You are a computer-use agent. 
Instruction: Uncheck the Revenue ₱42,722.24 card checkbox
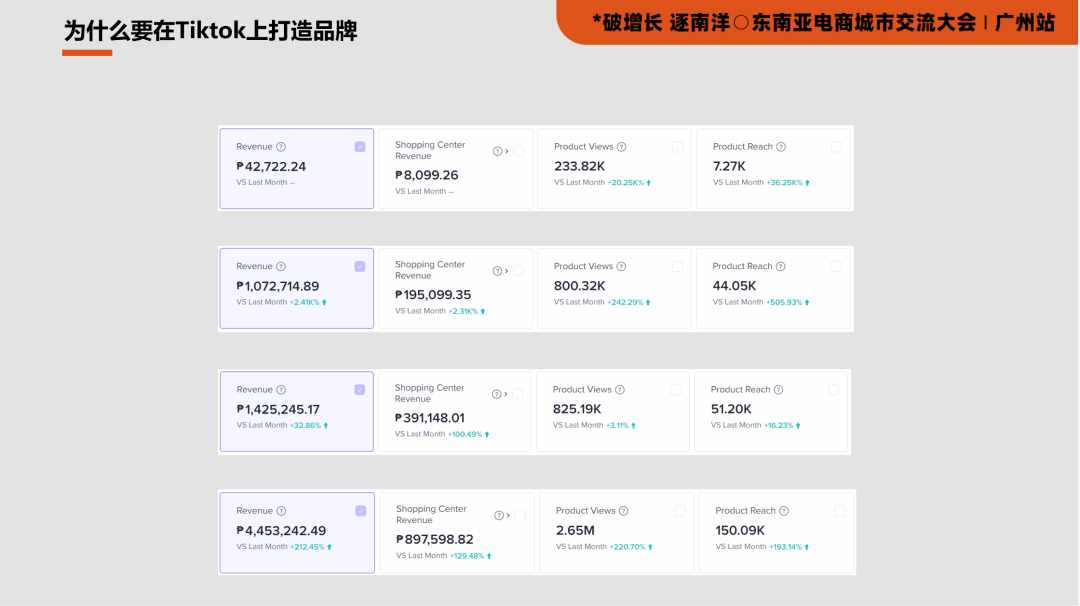click(x=360, y=147)
